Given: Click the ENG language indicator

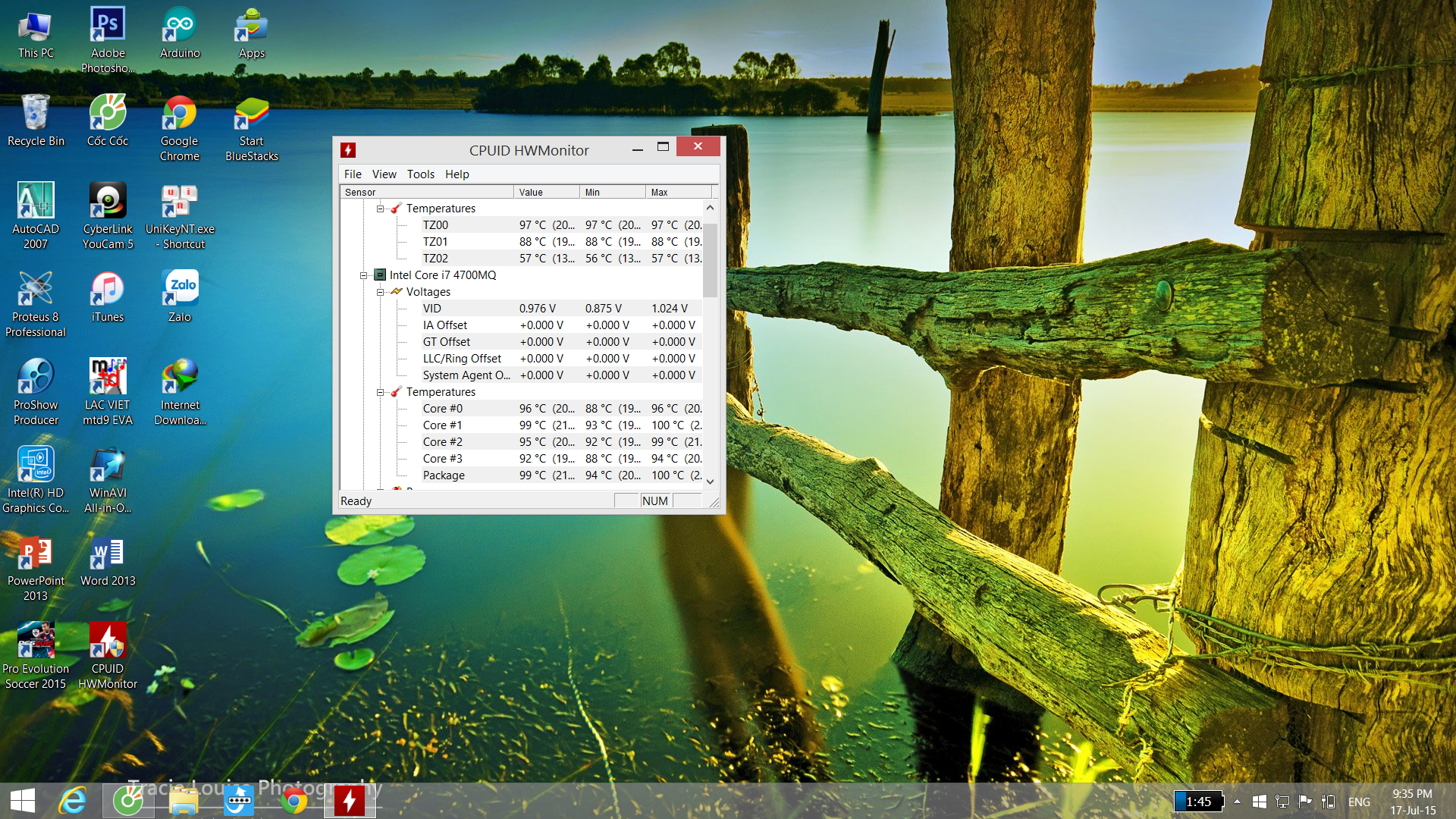Looking at the screenshot, I should pyautogui.click(x=1359, y=802).
